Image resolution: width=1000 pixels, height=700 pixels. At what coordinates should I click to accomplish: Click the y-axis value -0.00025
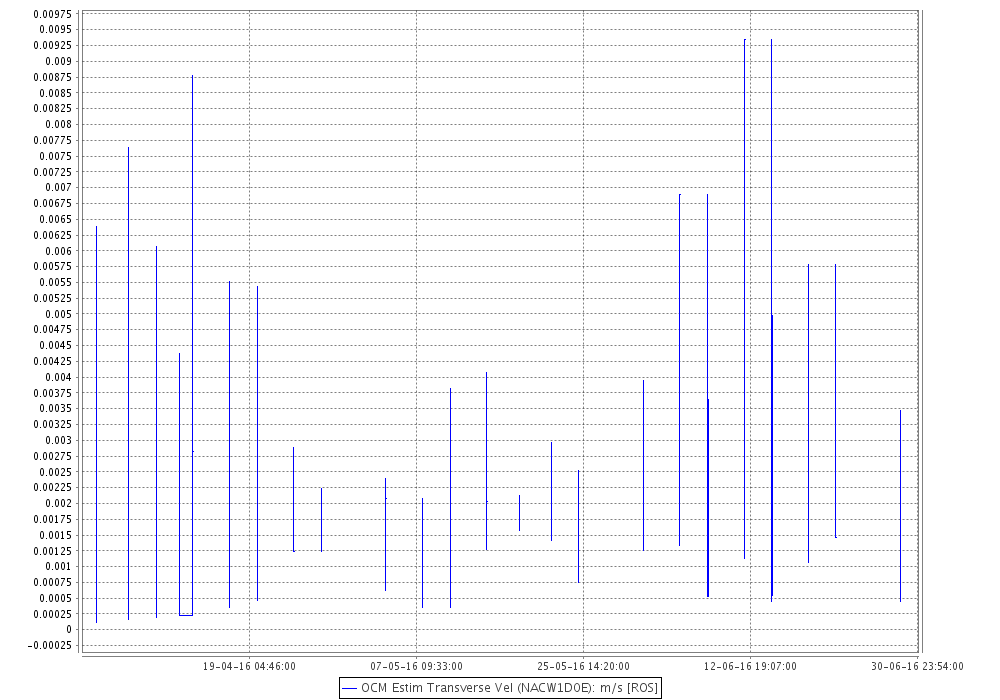pyautogui.click(x=50, y=645)
